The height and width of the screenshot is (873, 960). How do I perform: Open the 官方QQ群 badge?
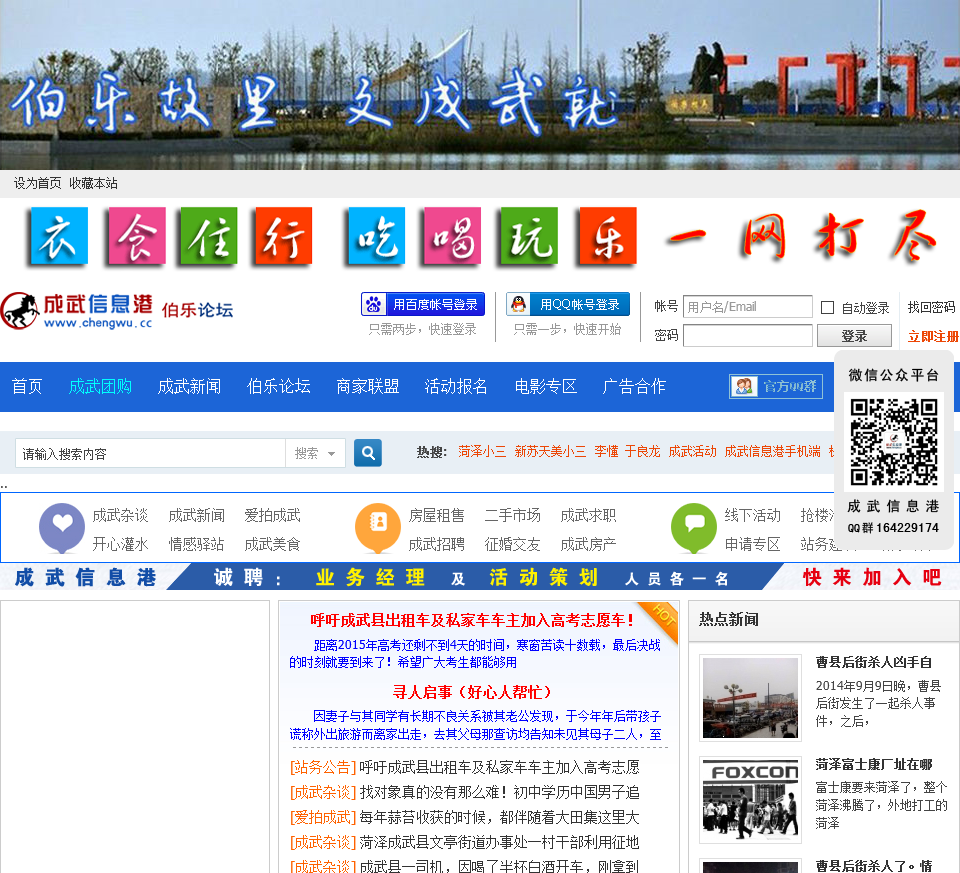776,386
